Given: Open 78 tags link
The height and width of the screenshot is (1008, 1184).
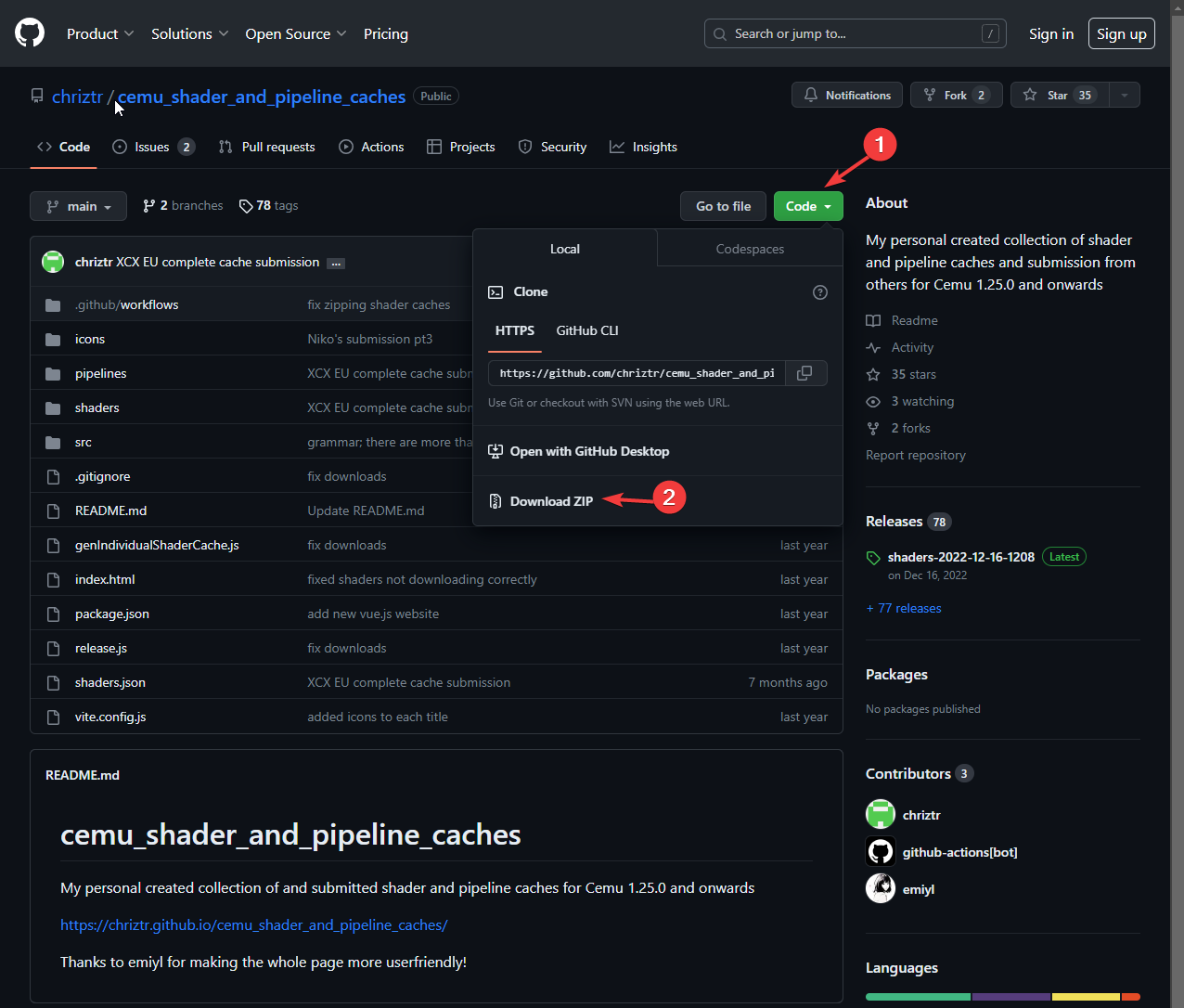Looking at the screenshot, I should pos(269,205).
